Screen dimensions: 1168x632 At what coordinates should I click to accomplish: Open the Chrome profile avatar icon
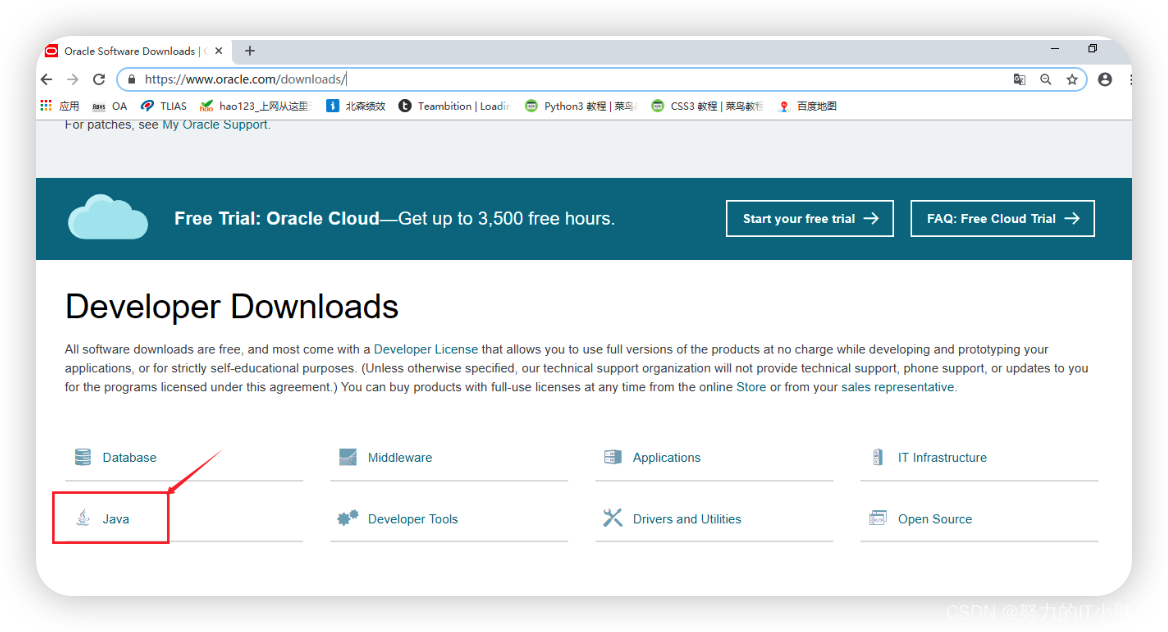tap(1103, 78)
